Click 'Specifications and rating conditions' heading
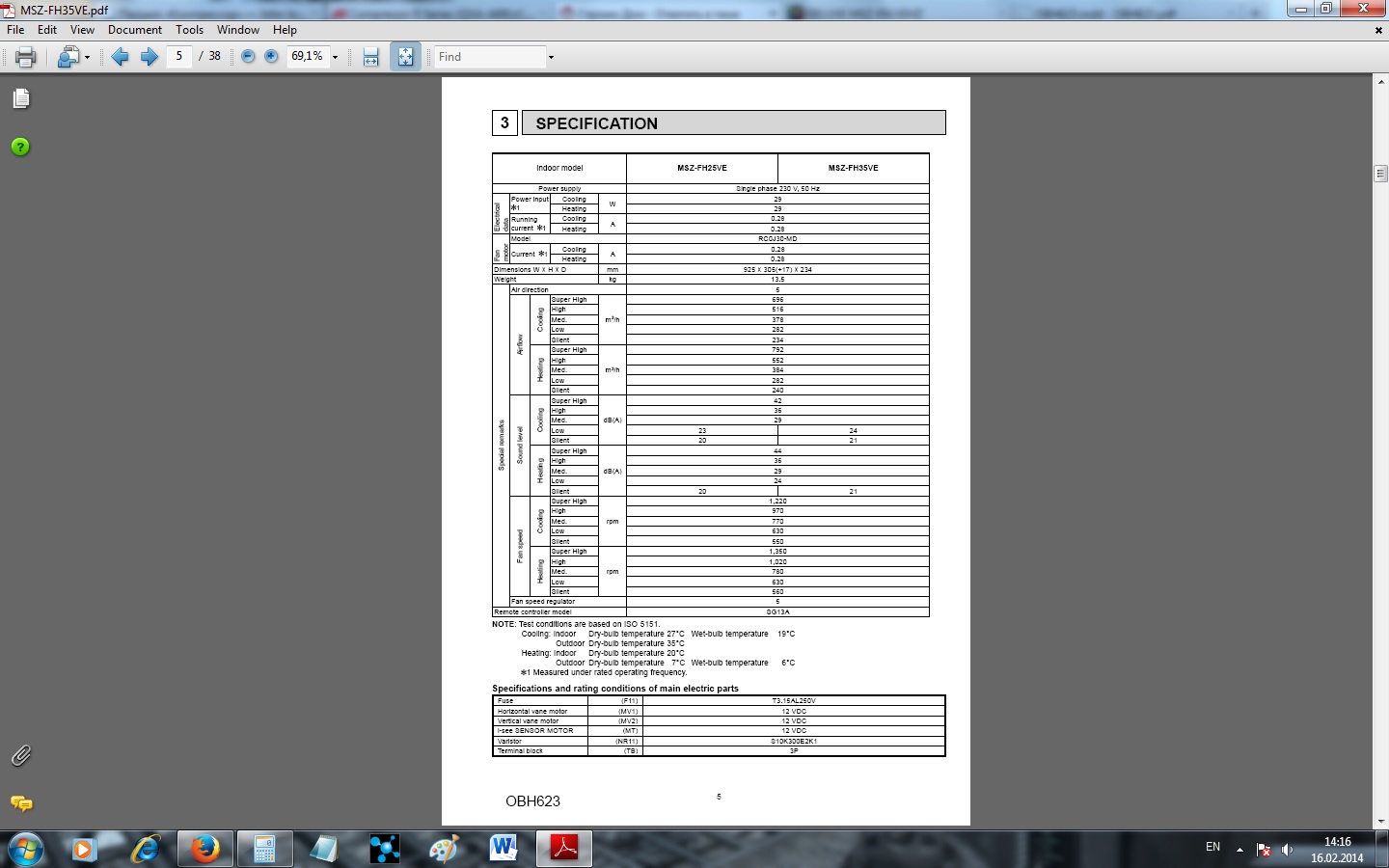The width and height of the screenshot is (1389, 868). coord(615,689)
